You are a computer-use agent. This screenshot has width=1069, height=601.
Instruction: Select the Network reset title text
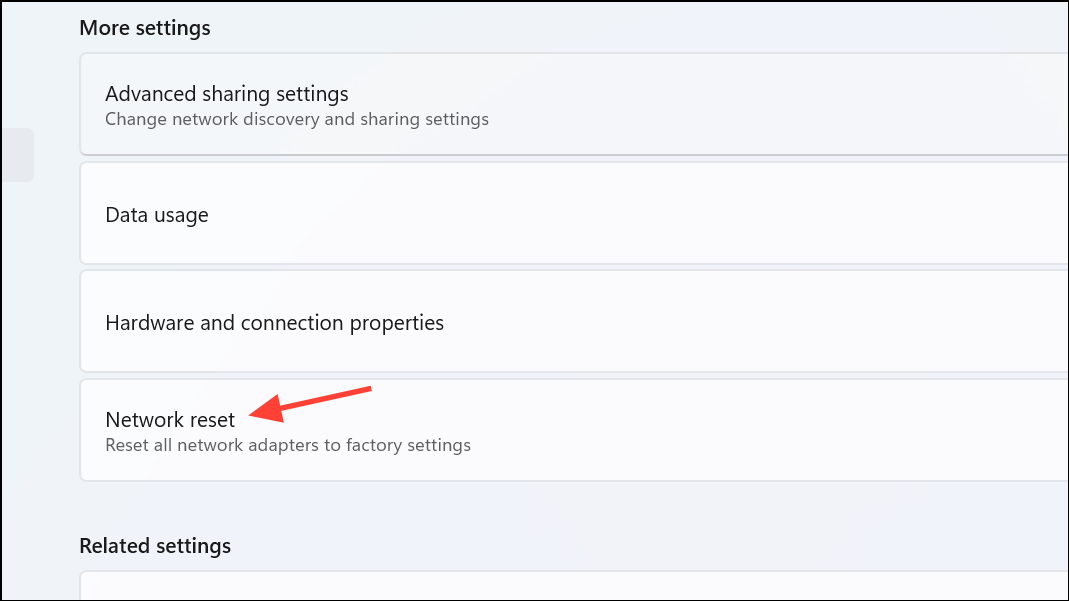coord(169,420)
